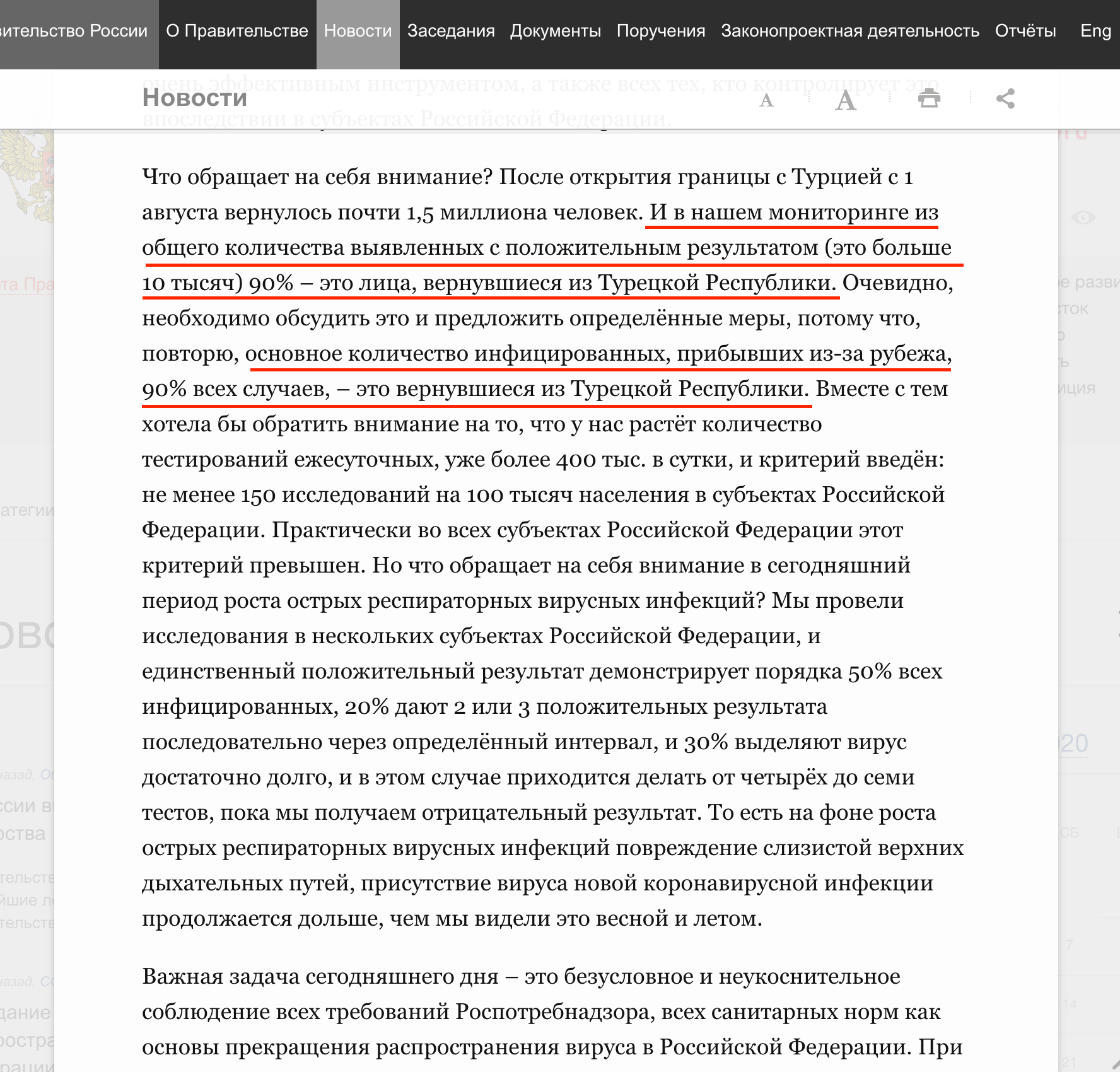Switch site language to Eng
The height and width of the screenshot is (1072, 1120).
[x=1096, y=30]
